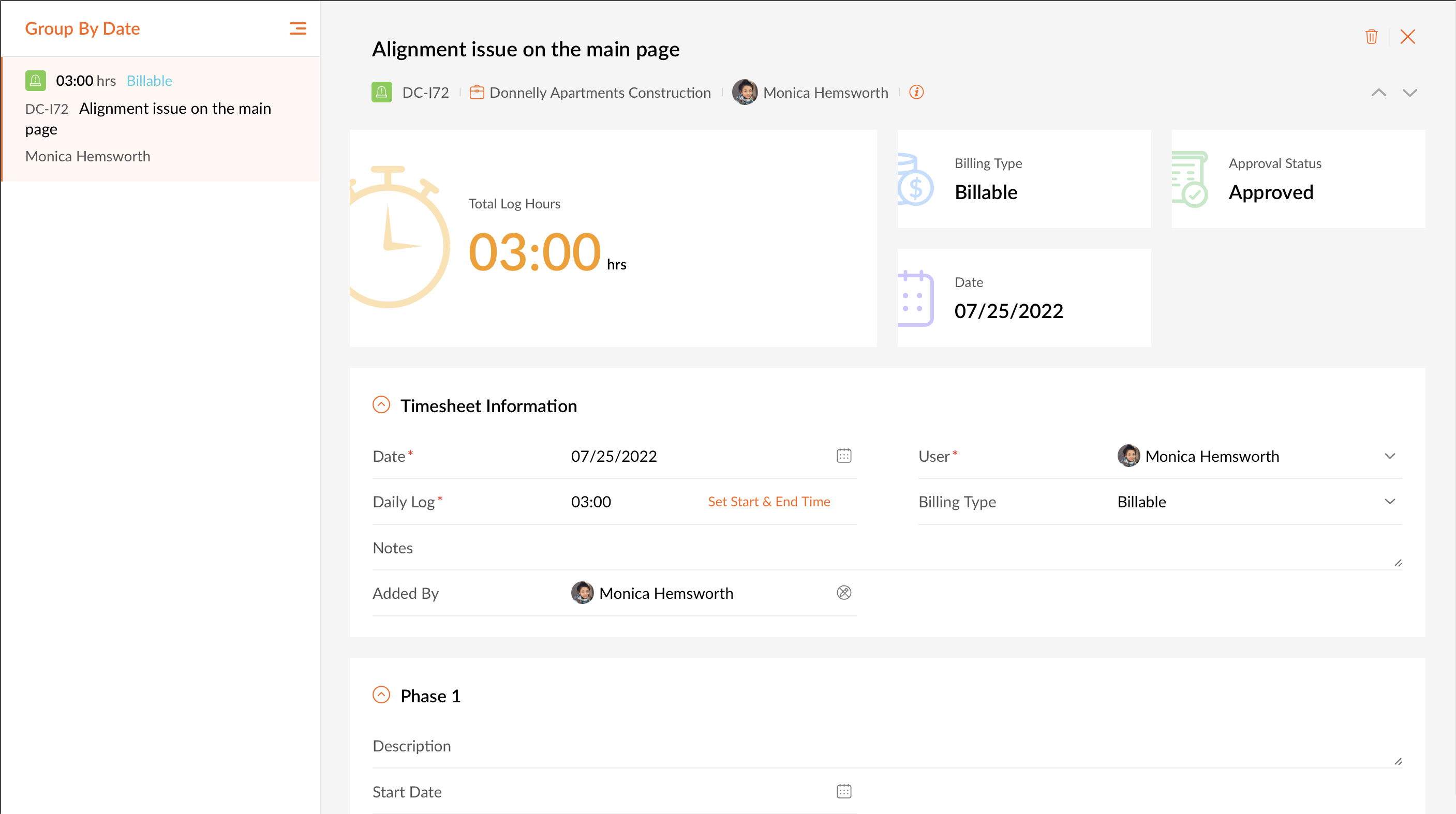Select the 03:00 hrs log entry in sidebar

[x=161, y=118]
